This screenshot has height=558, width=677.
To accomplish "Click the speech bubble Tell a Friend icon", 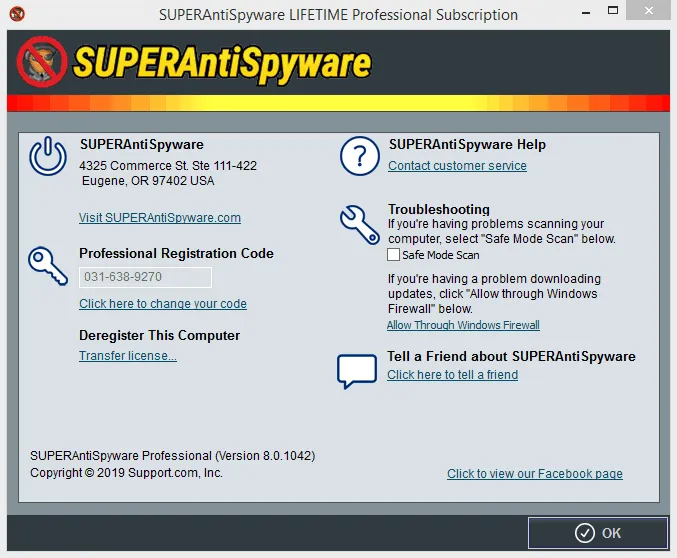I will 357,371.
